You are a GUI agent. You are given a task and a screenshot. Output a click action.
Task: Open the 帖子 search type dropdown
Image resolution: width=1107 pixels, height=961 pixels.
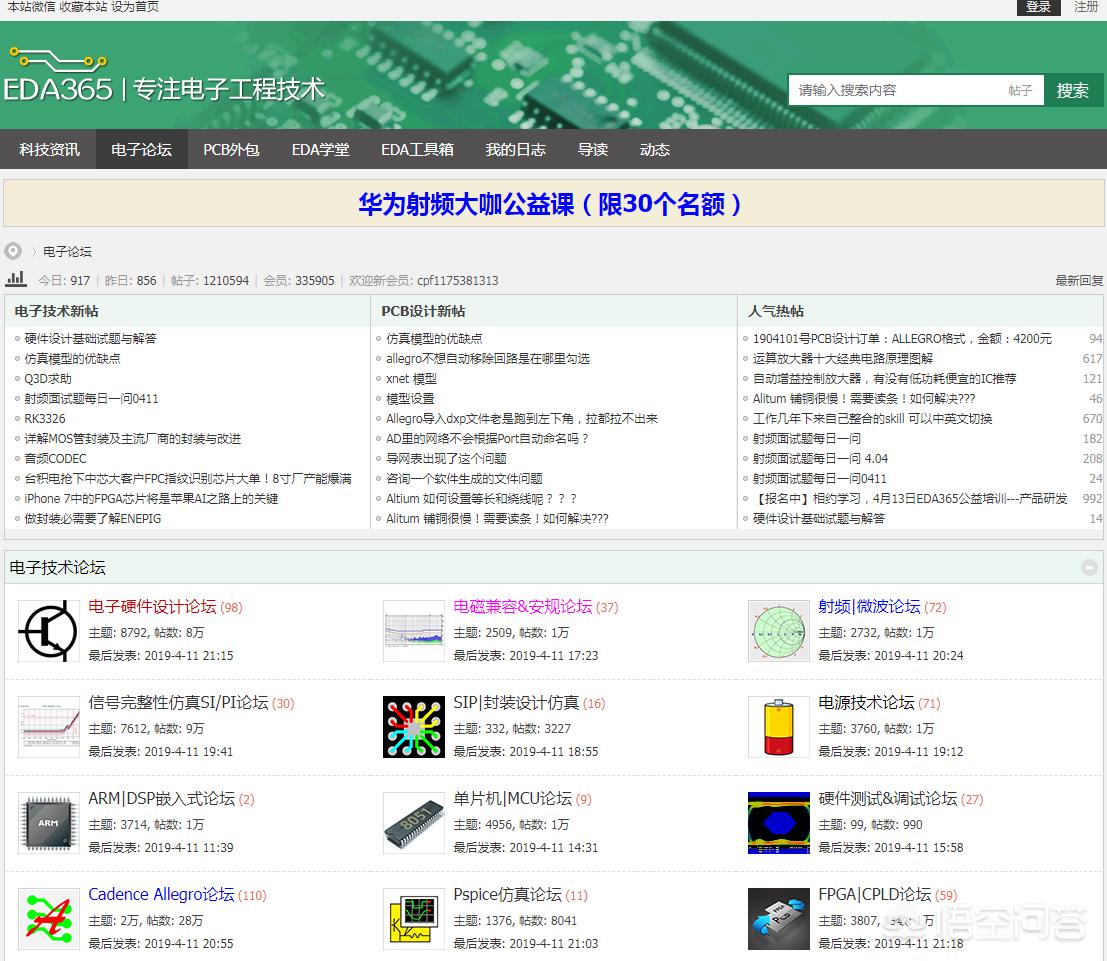[x=1020, y=90]
